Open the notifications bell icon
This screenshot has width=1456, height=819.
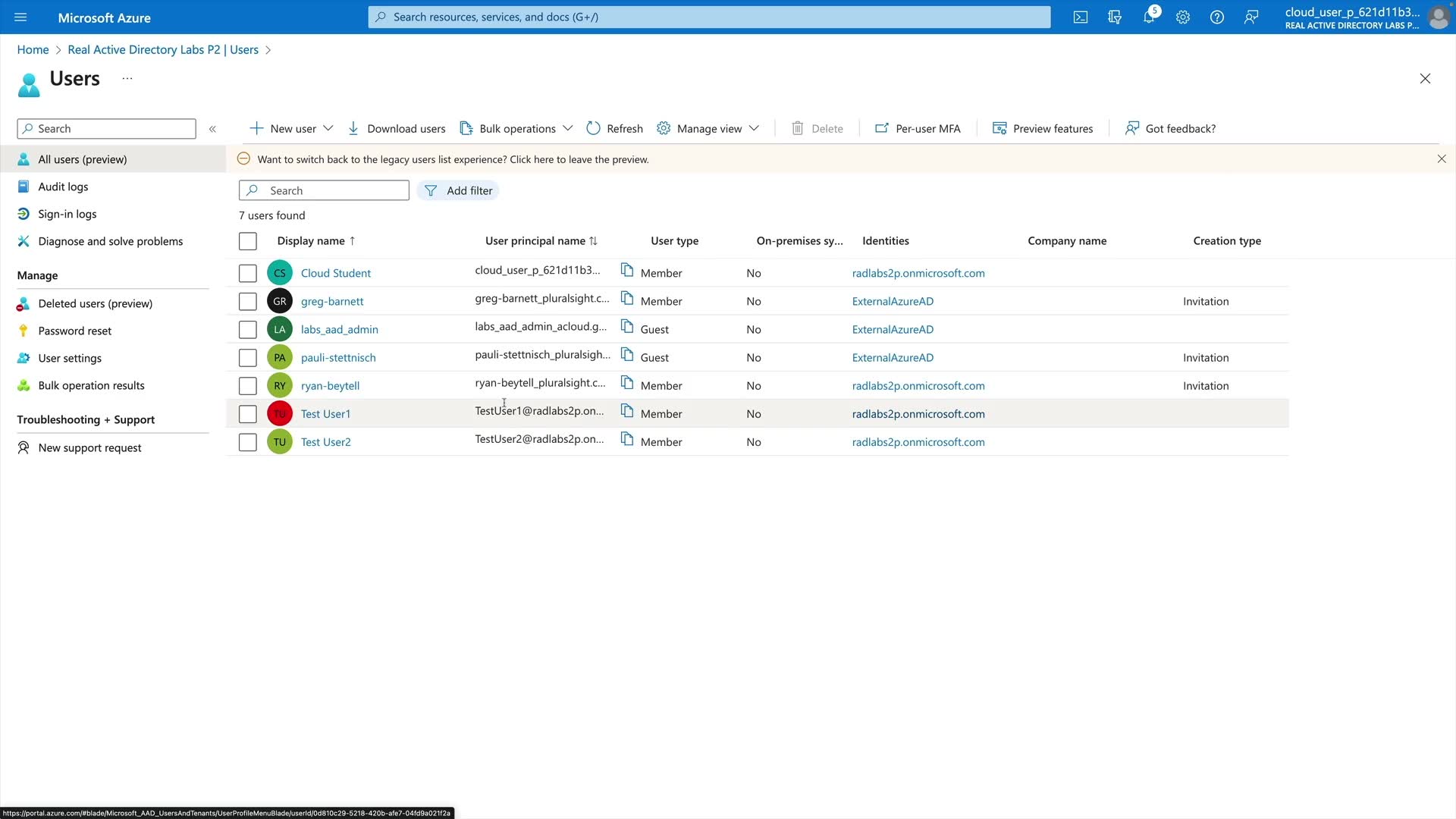(x=1149, y=17)
